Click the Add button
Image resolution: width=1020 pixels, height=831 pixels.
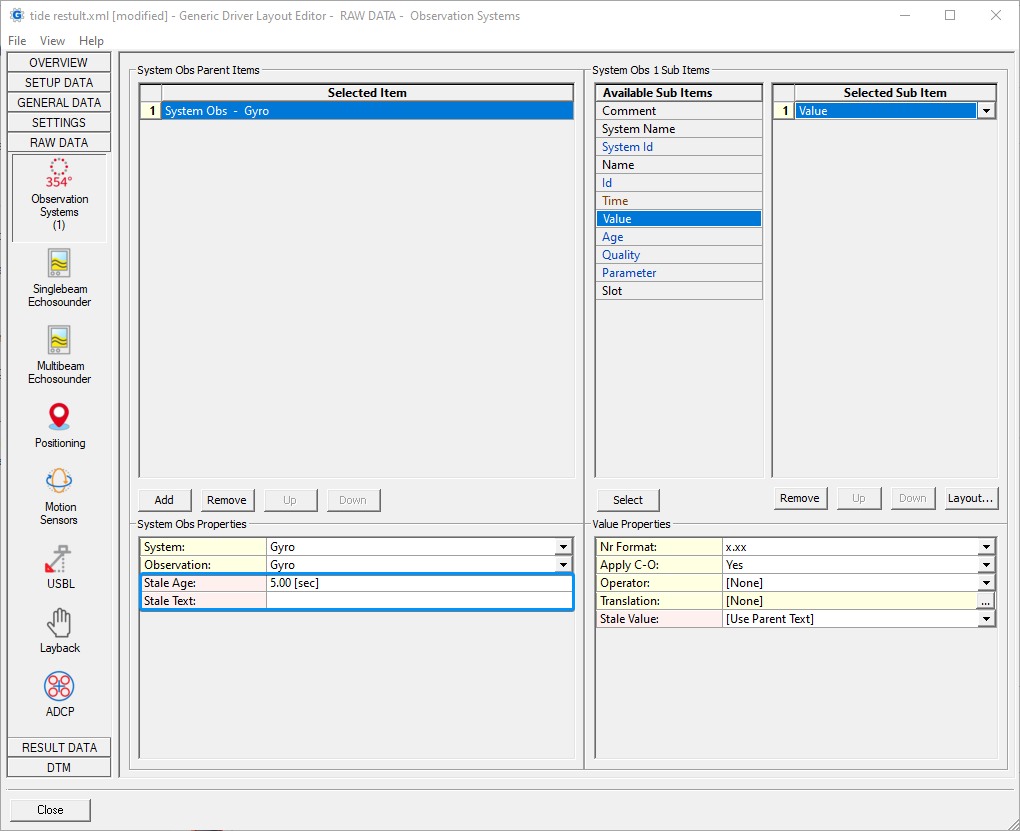click(164, 500)
